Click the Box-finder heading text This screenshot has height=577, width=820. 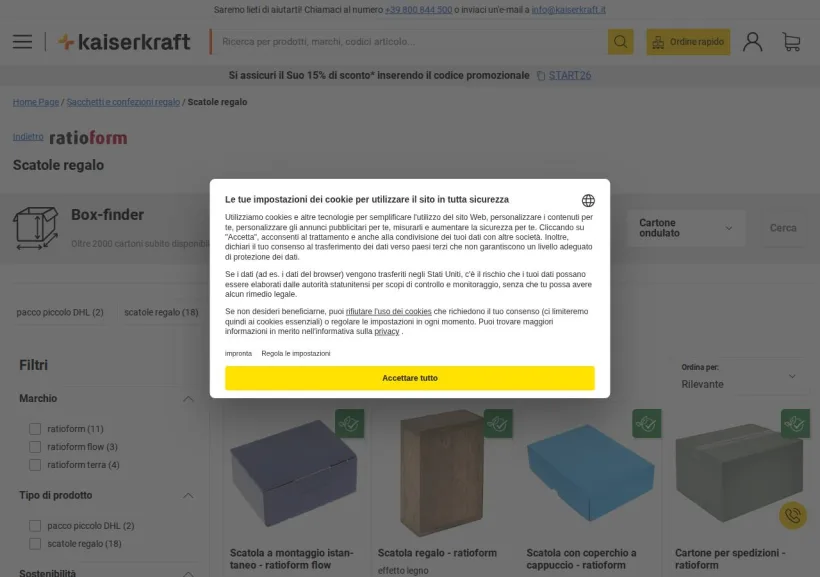pos(107,215)
